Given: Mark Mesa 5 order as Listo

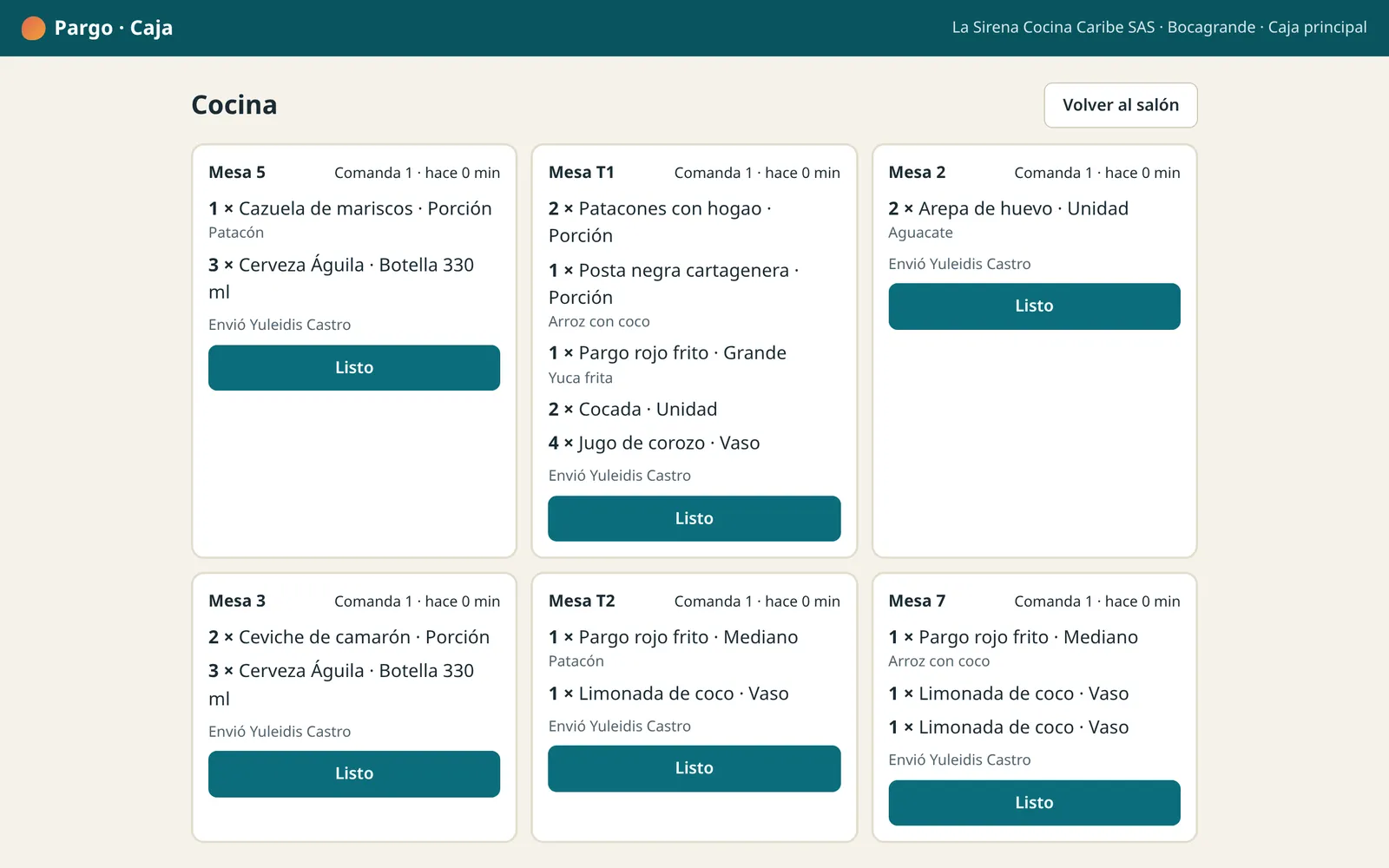Looking at the screenshot, I should pyautogui.click(x=354, y=368).
